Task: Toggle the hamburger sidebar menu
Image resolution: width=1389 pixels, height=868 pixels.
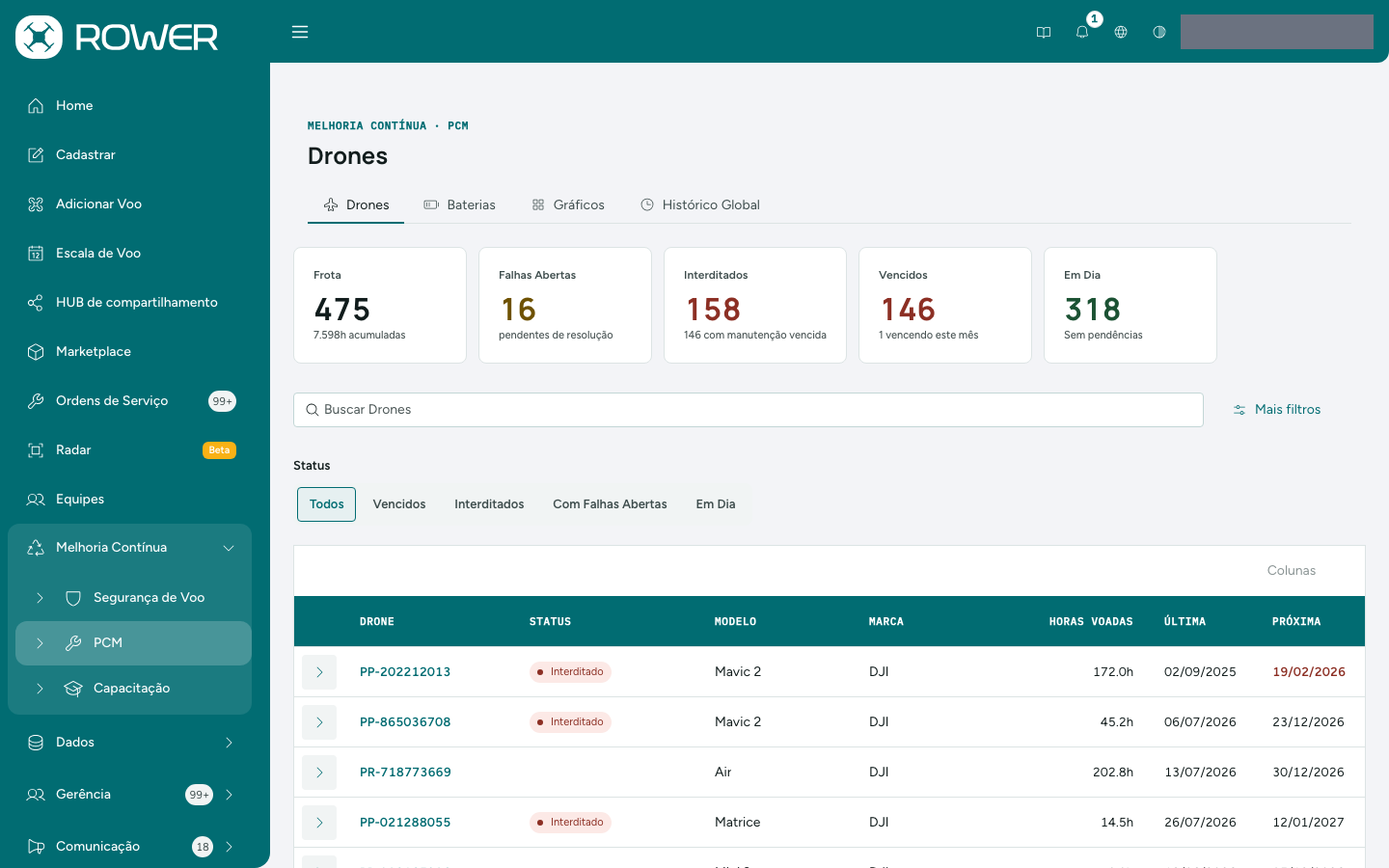Action: 300,32
